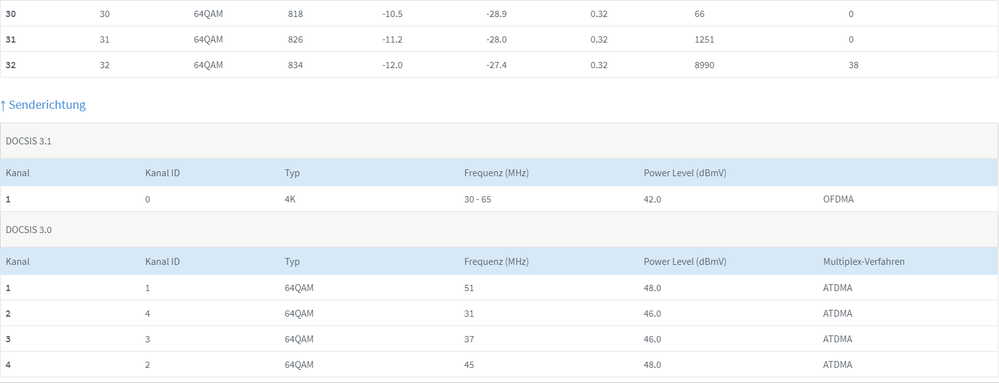Viewport: 999px width, 383px height.
Task: Click the Kanal ID column header in DOCSIS 3.1
Action: tap(160, 173)
